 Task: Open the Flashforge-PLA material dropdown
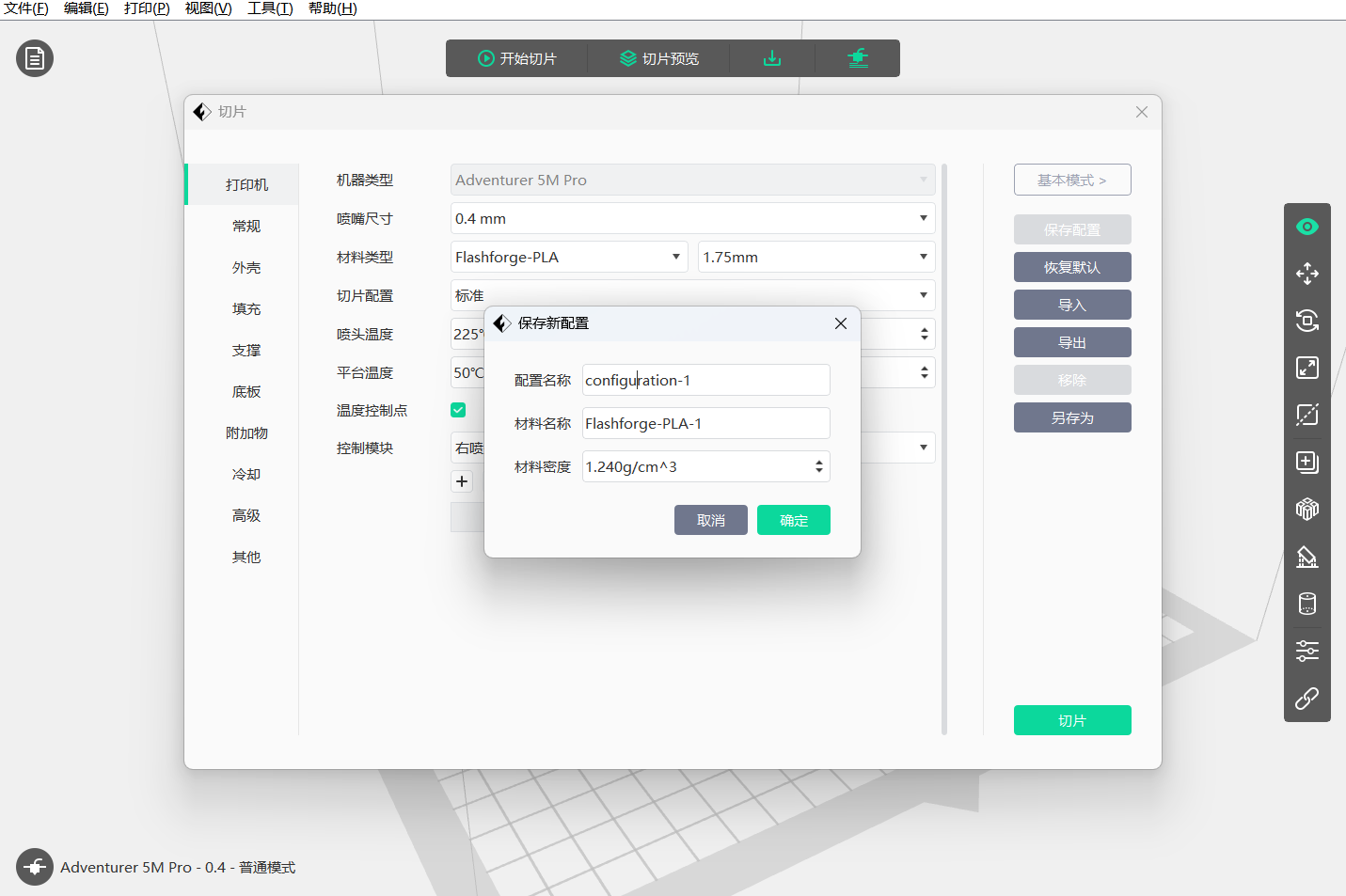569,257
